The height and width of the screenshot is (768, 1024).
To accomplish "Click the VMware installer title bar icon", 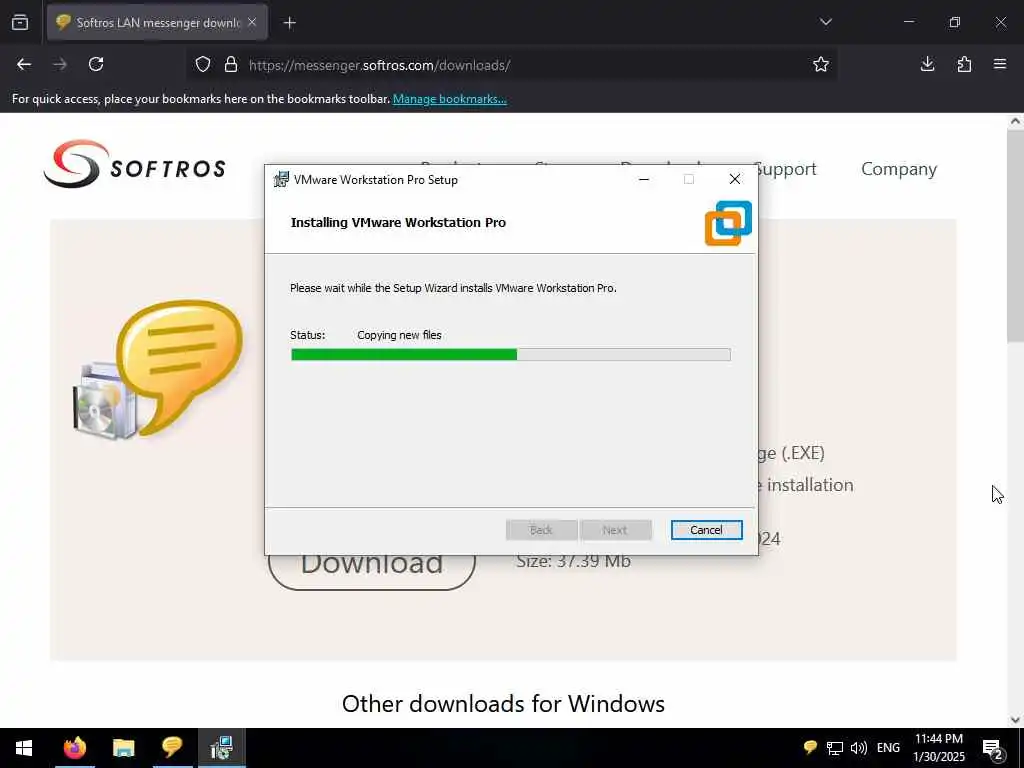I will click(281, 180).
